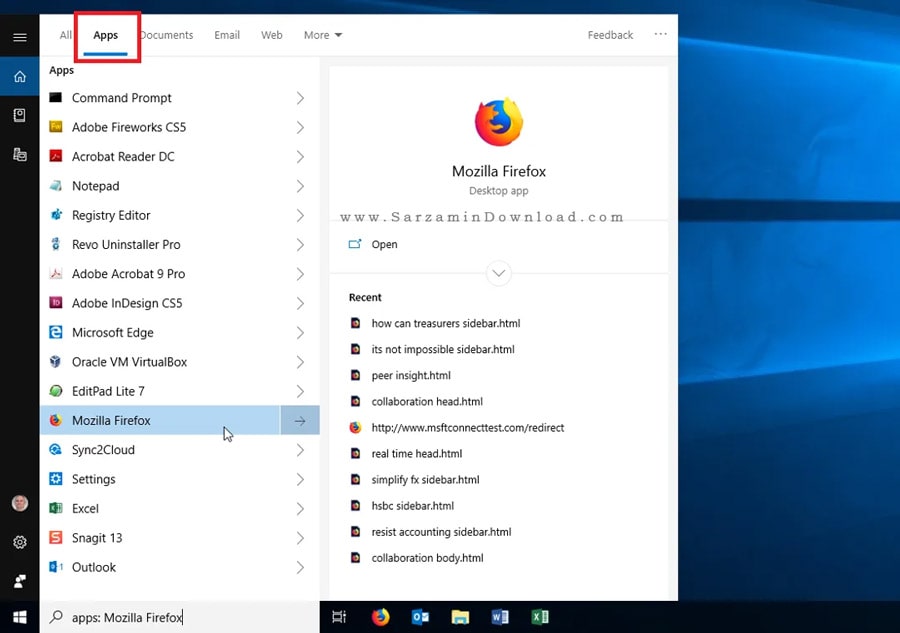
Task: Expand the arrow next to Outlook
Action: tap(300, 568)
